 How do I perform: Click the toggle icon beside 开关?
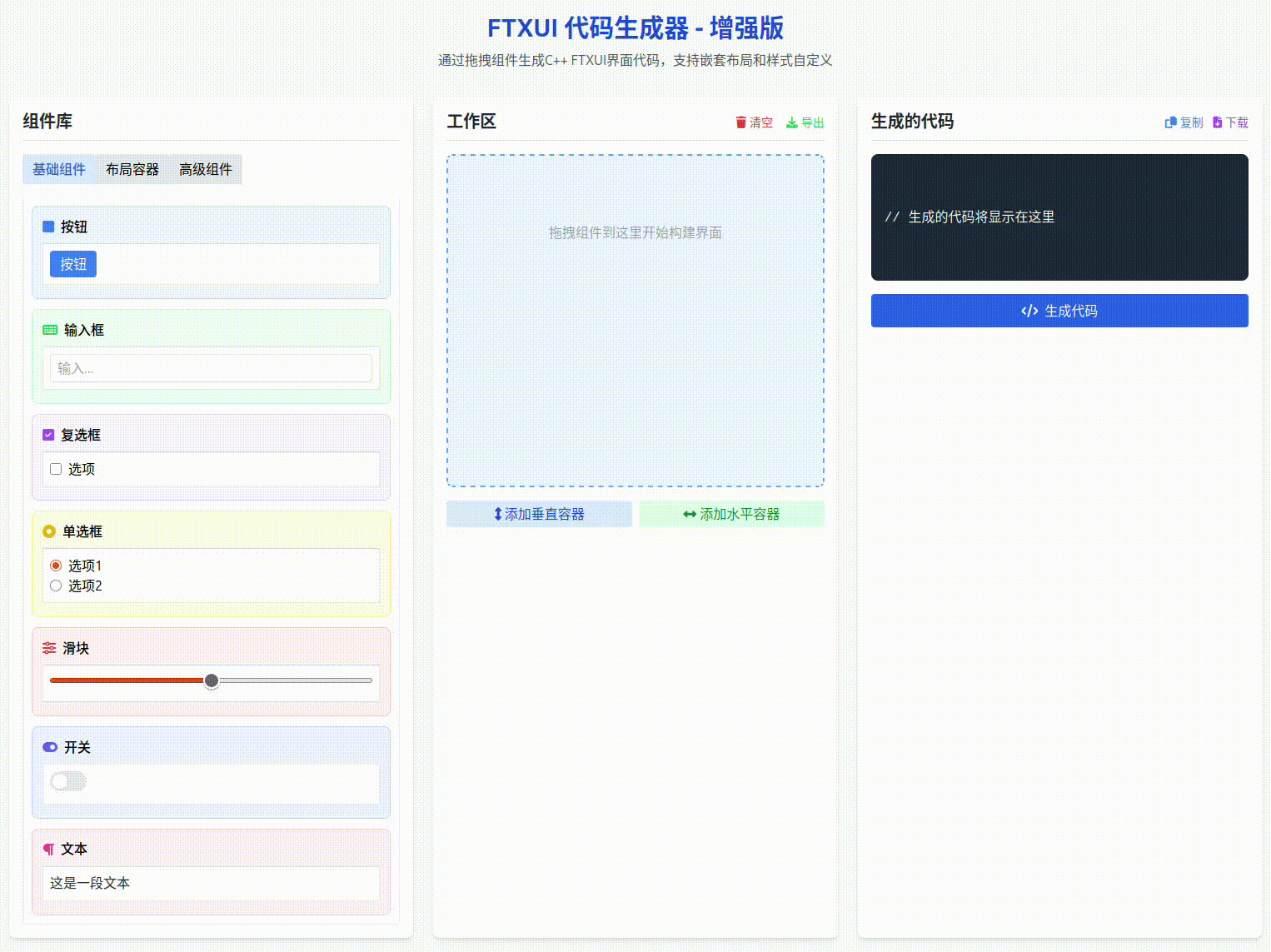click(x=50, y=747)
